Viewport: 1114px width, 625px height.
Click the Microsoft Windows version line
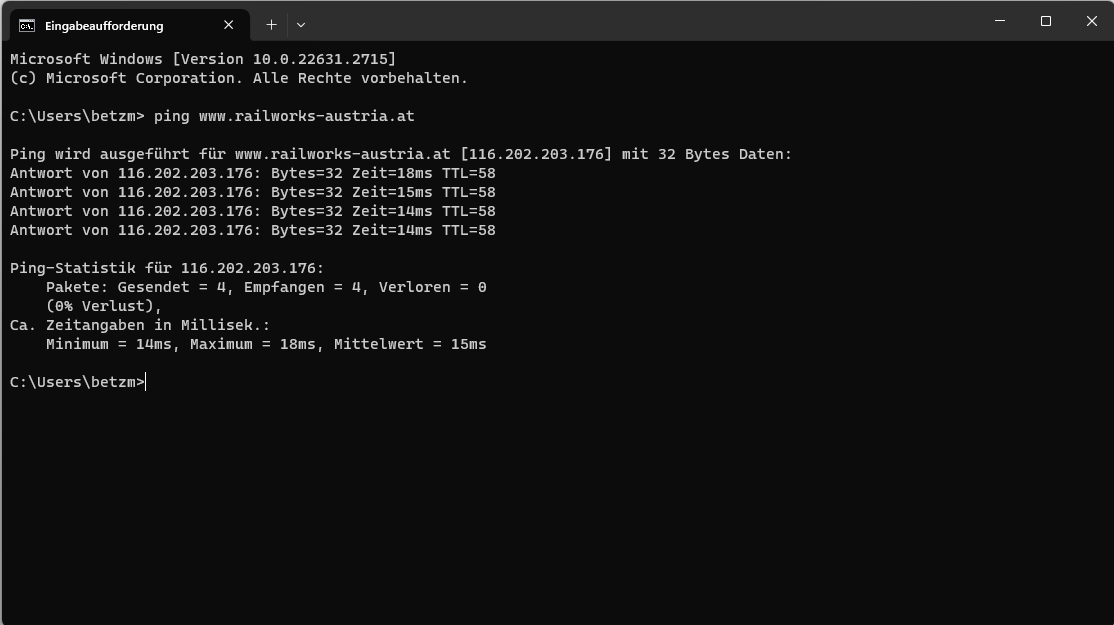203,59
